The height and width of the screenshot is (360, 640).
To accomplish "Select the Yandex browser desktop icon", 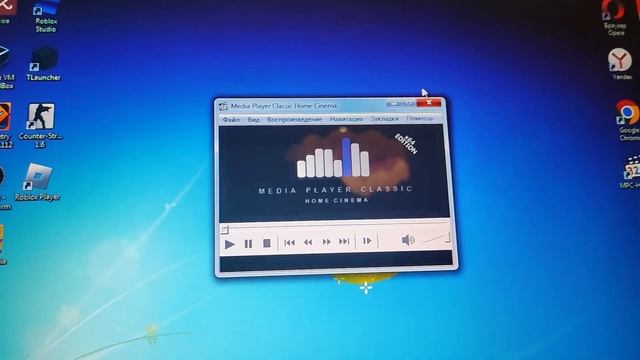I will pos(620,64).
